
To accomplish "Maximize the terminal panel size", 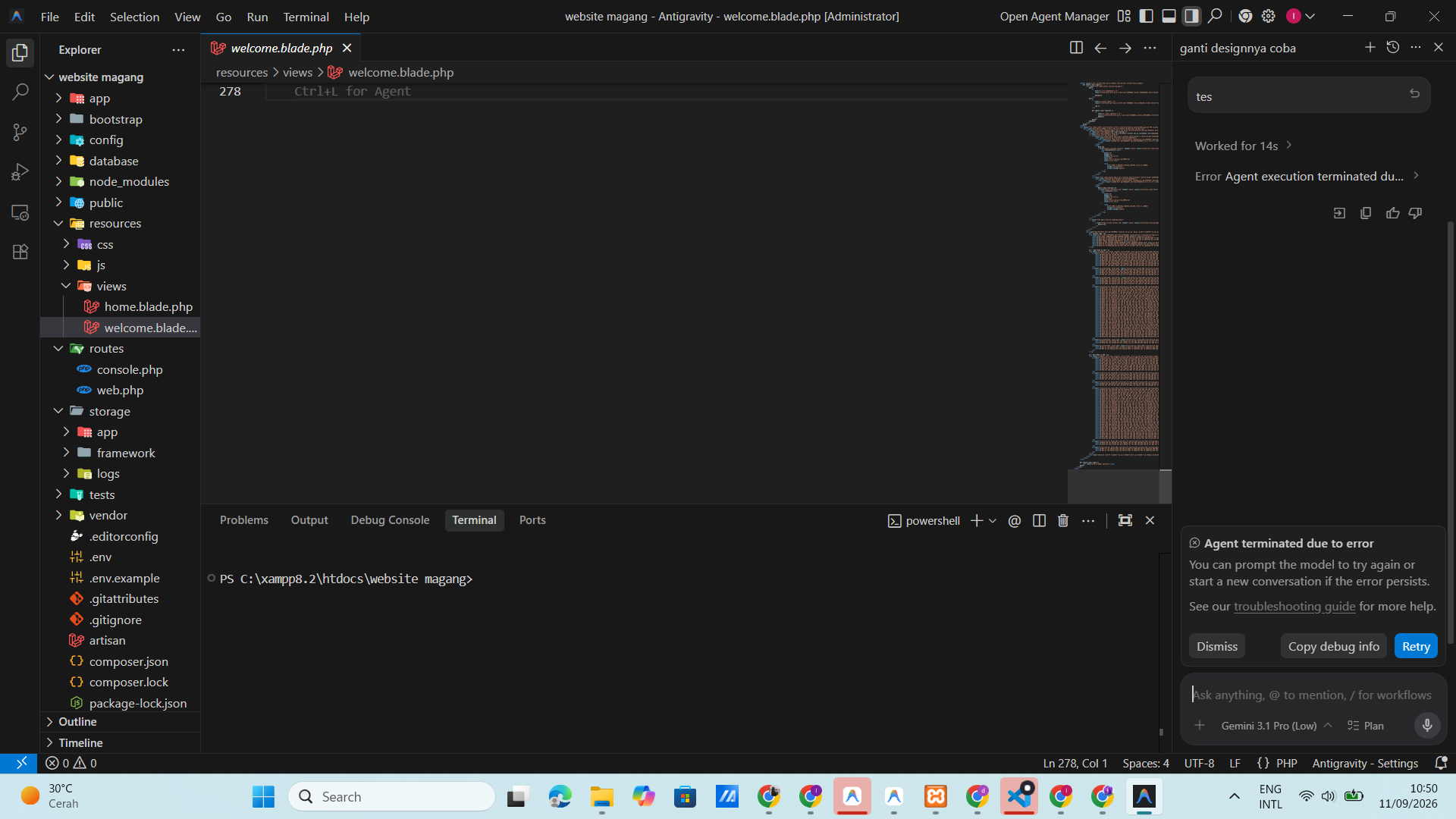I will (1125, 520).
